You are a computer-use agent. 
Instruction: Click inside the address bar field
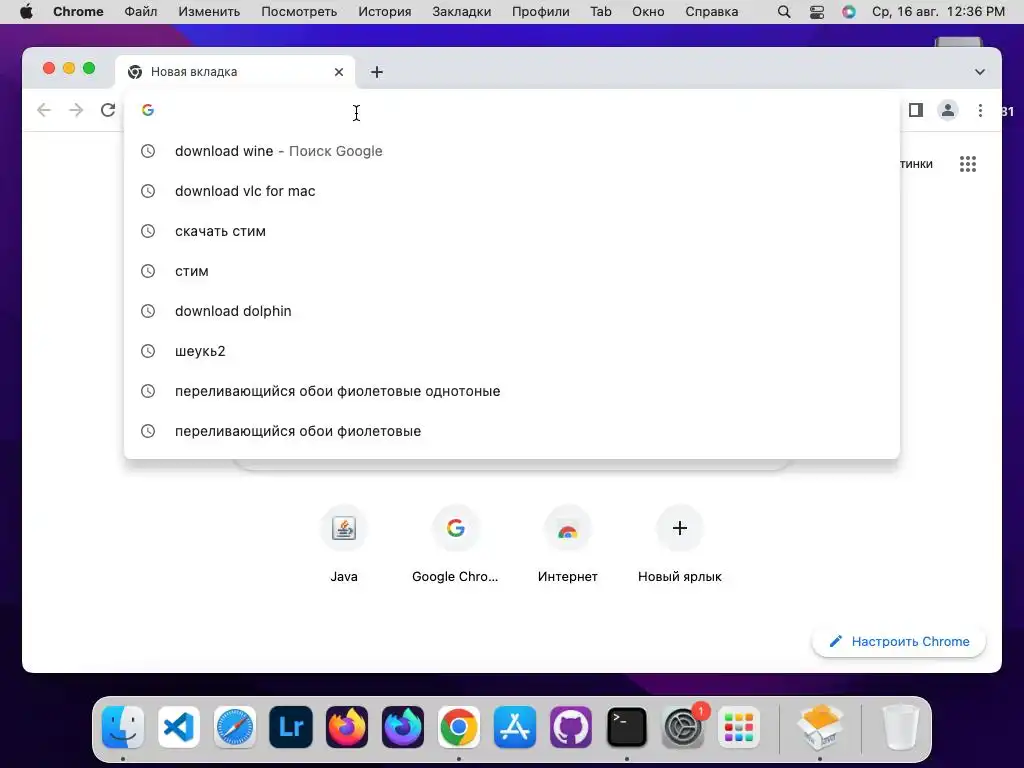pos(512,110)
